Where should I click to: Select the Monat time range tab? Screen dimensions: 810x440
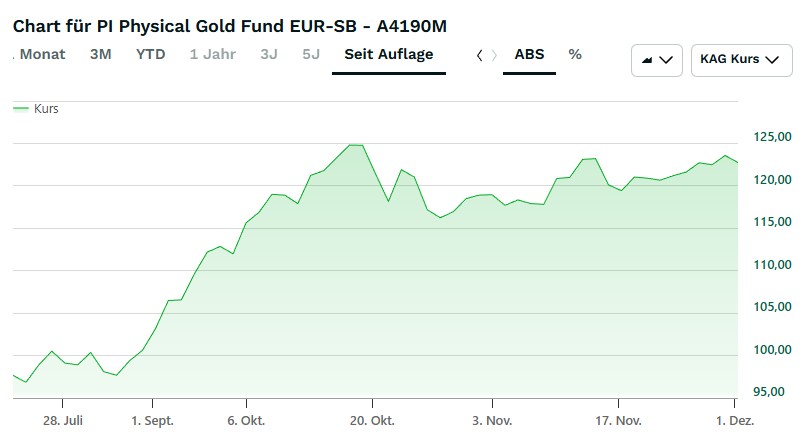(x=42, y=54)
